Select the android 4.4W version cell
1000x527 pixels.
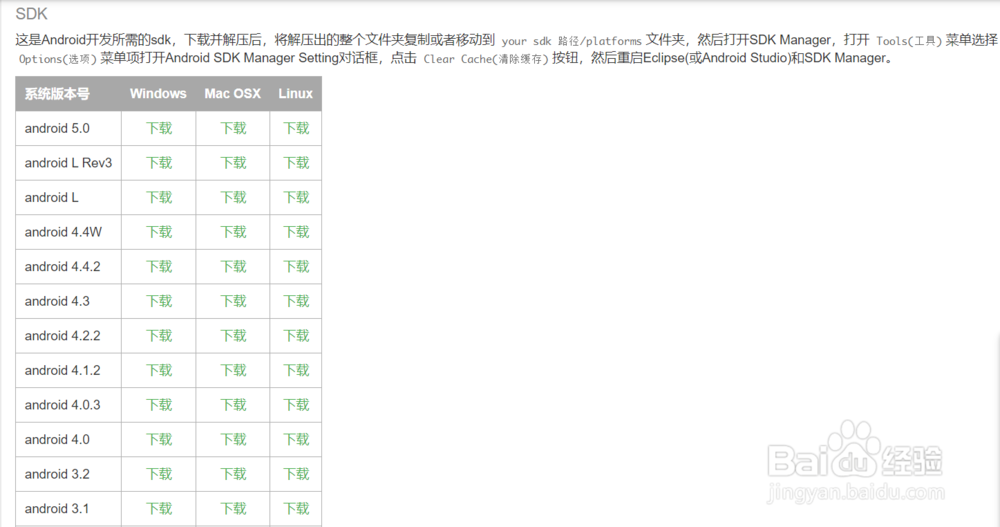68,232
